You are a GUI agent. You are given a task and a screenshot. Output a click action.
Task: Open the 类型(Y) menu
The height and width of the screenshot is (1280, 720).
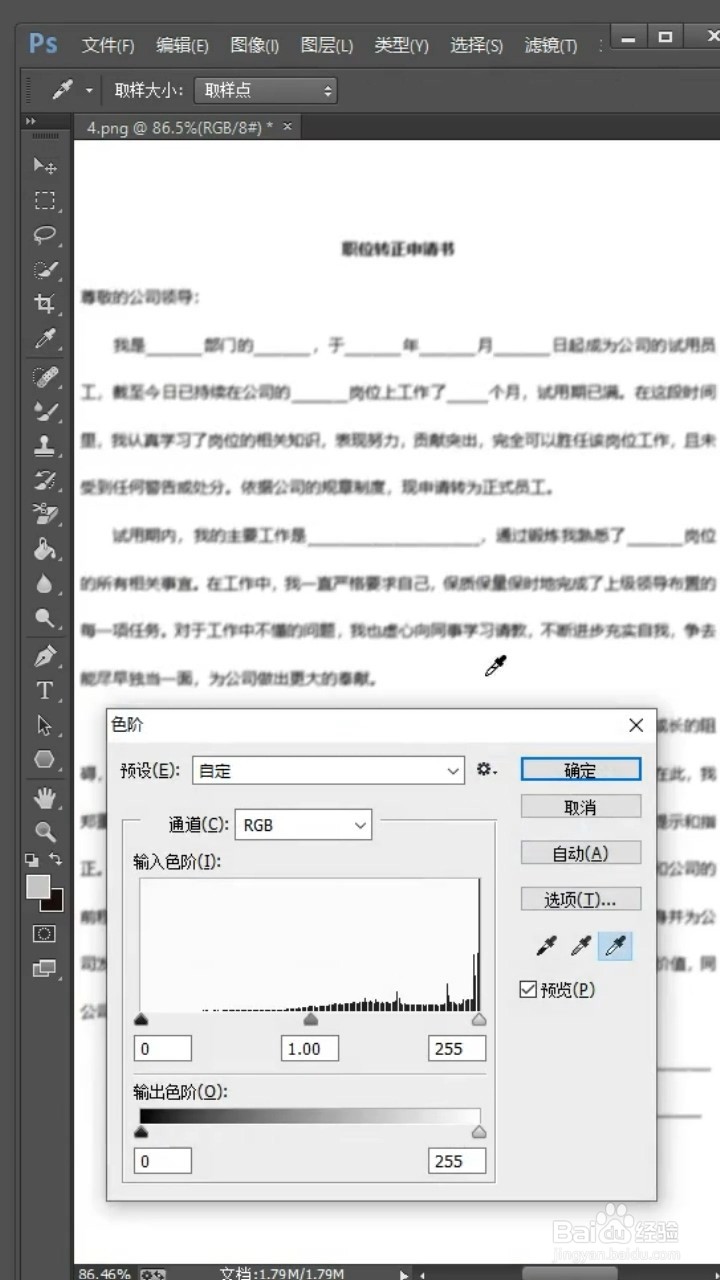401,46
